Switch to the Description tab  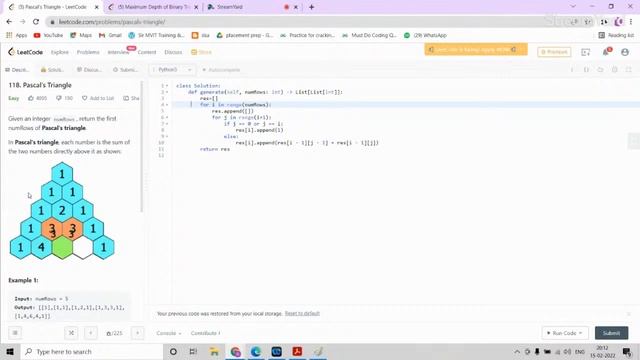coord(17,70)
